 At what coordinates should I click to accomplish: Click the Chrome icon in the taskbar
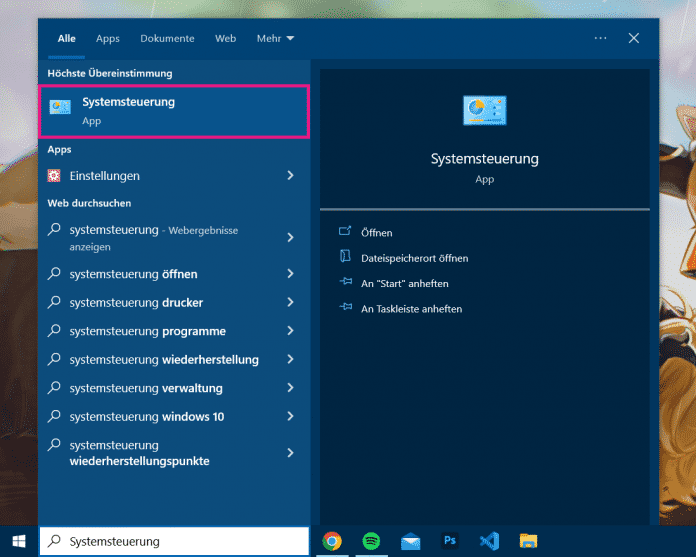332,541
